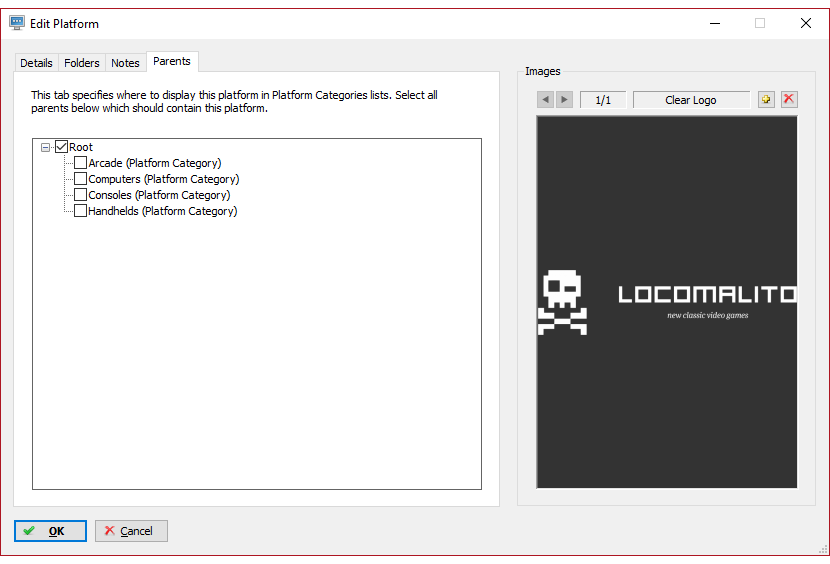Click the next image arrow button

pyautogui.click(x=564, y=100)
